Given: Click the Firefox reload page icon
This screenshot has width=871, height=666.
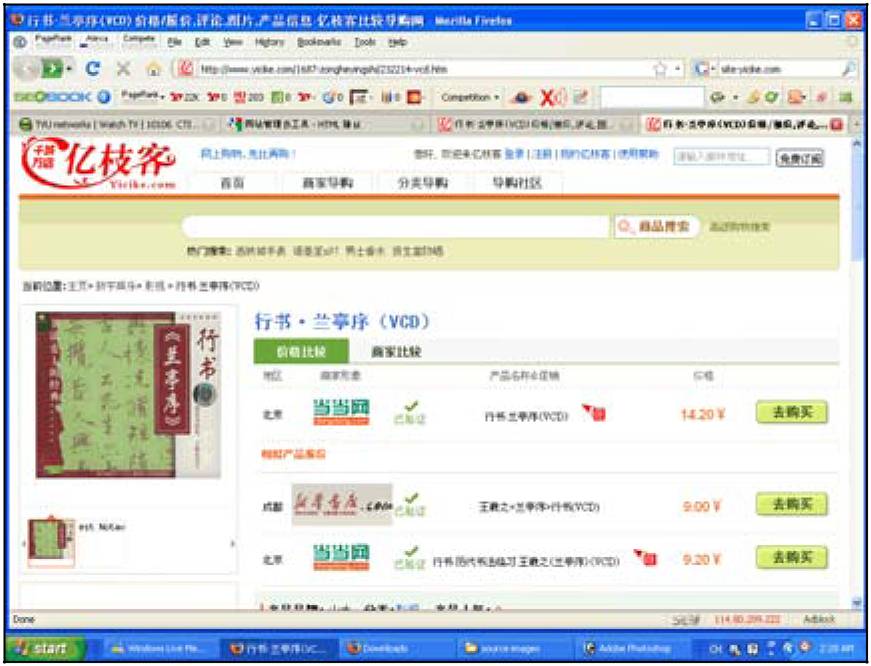Looking at the screenshot, I should coord(93,69).
